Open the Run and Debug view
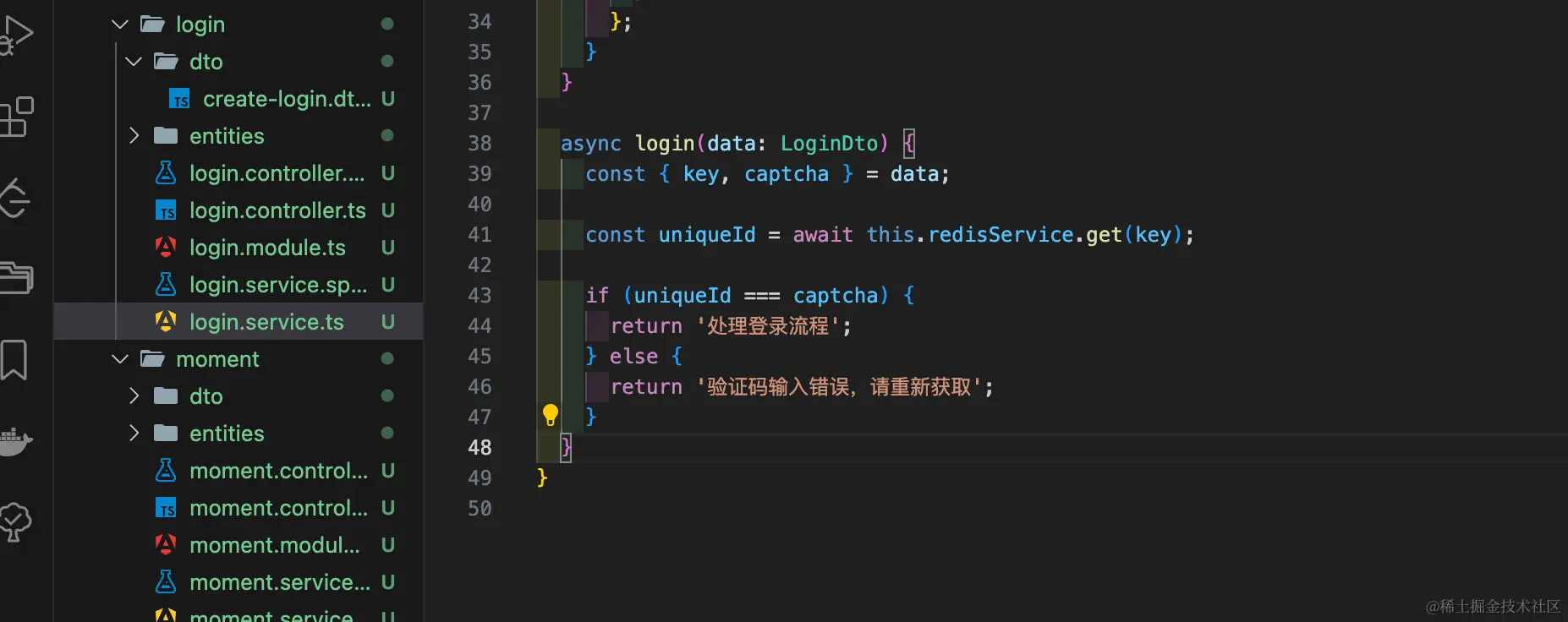Image resolution: width=1568 pixels, height=622 pixels. coord(15,35)
